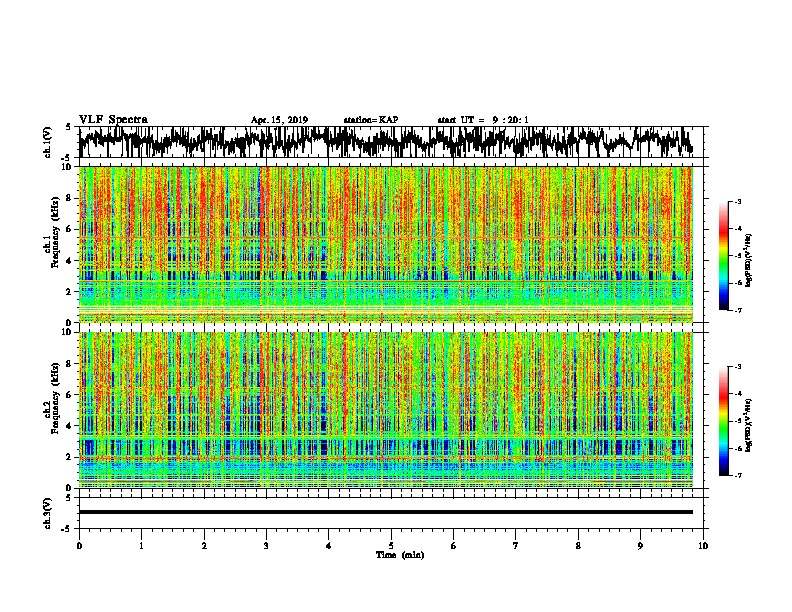Click time axis tick label '6'
792x612 pixels.
(454, 546)
